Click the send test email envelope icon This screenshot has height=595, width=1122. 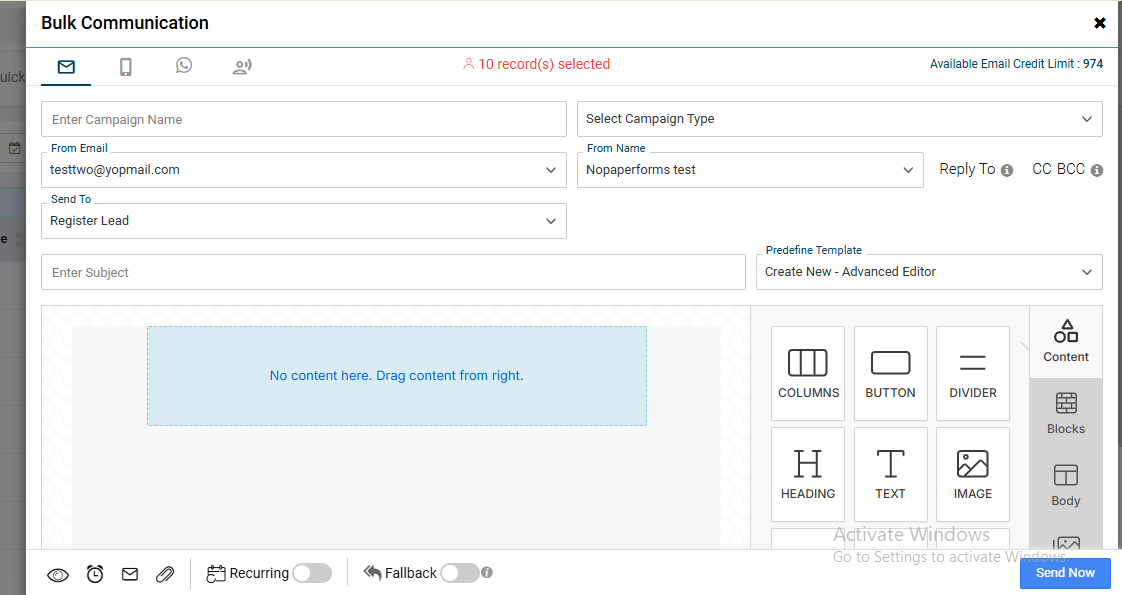coord(130,574)
